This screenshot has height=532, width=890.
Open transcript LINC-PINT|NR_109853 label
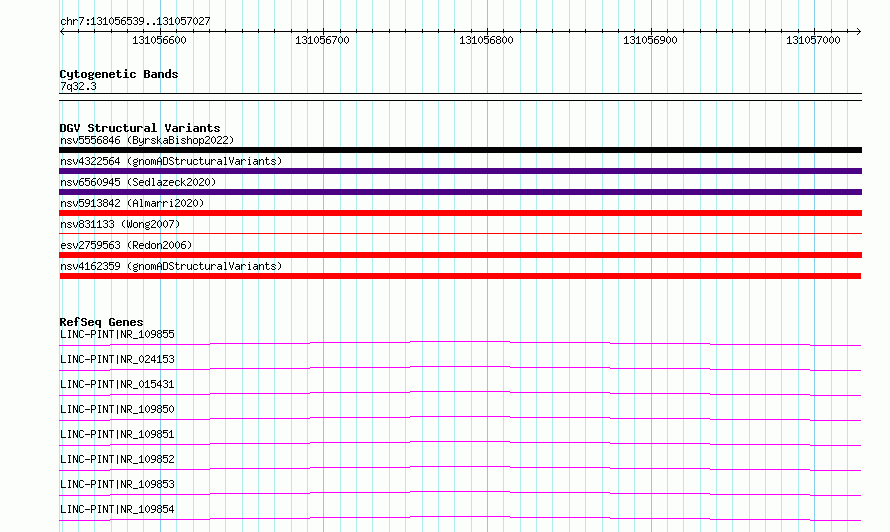[x=117, y=484]
